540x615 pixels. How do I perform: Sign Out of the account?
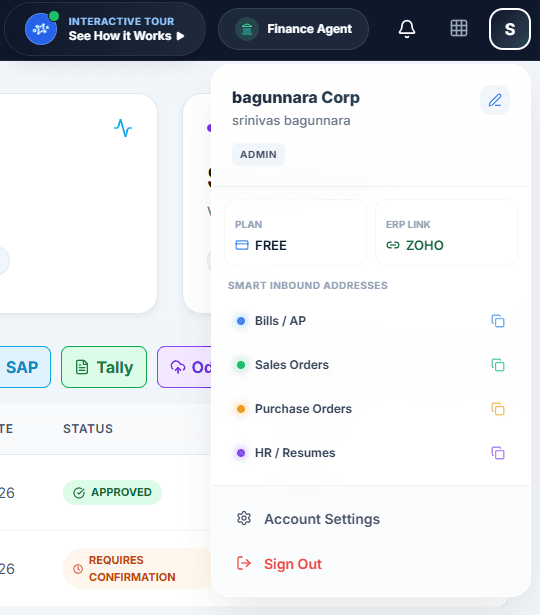point(371,564)
